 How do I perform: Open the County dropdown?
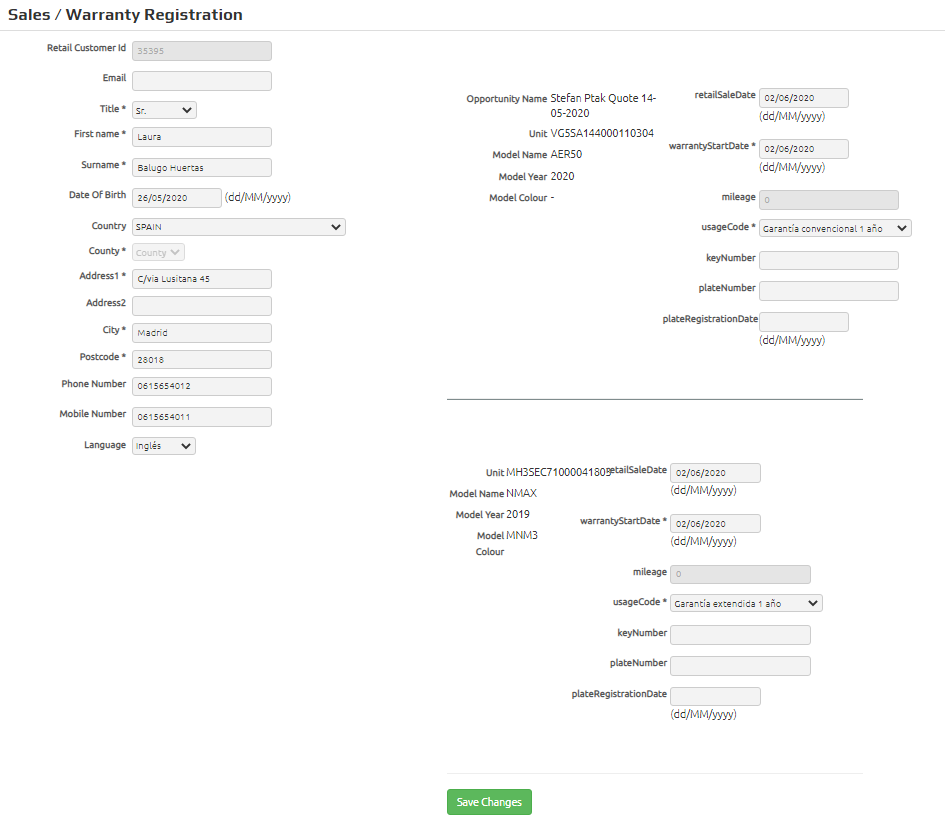click(158, 252)
